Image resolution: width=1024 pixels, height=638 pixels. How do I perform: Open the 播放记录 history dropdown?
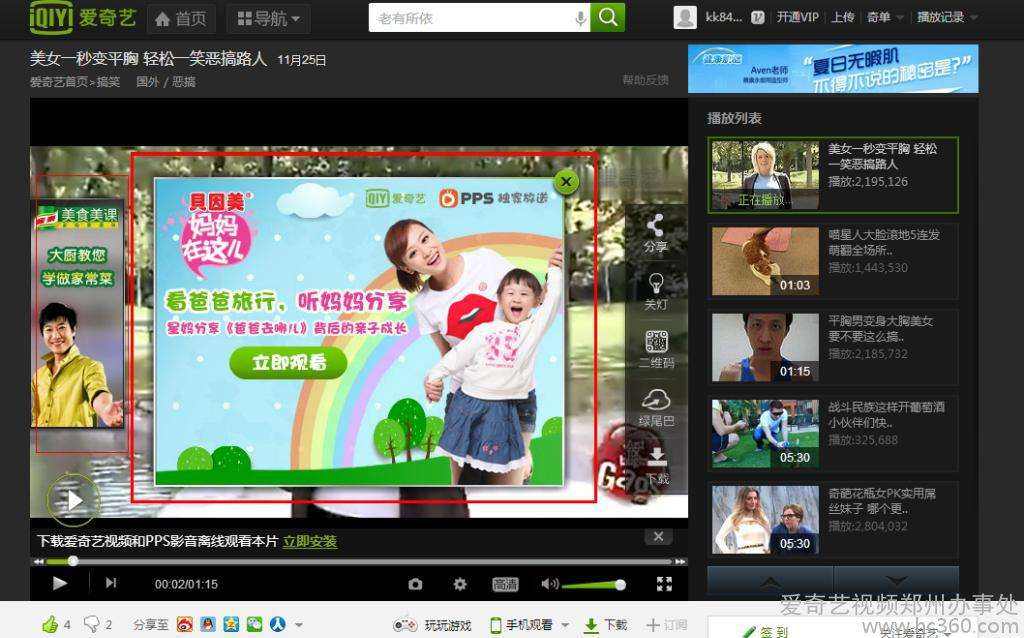pos(947,18)
